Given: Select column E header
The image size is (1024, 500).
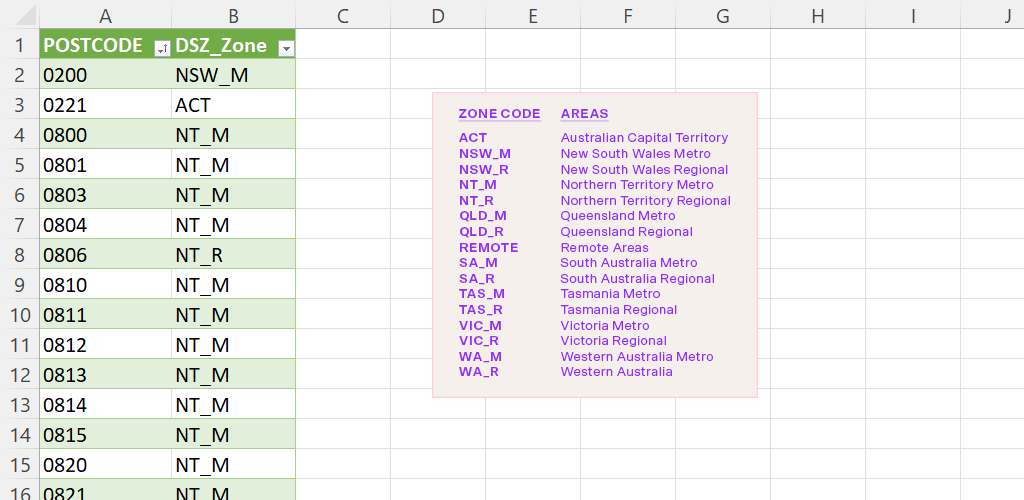Looking at the screenshot, I should tap(533, 16).
